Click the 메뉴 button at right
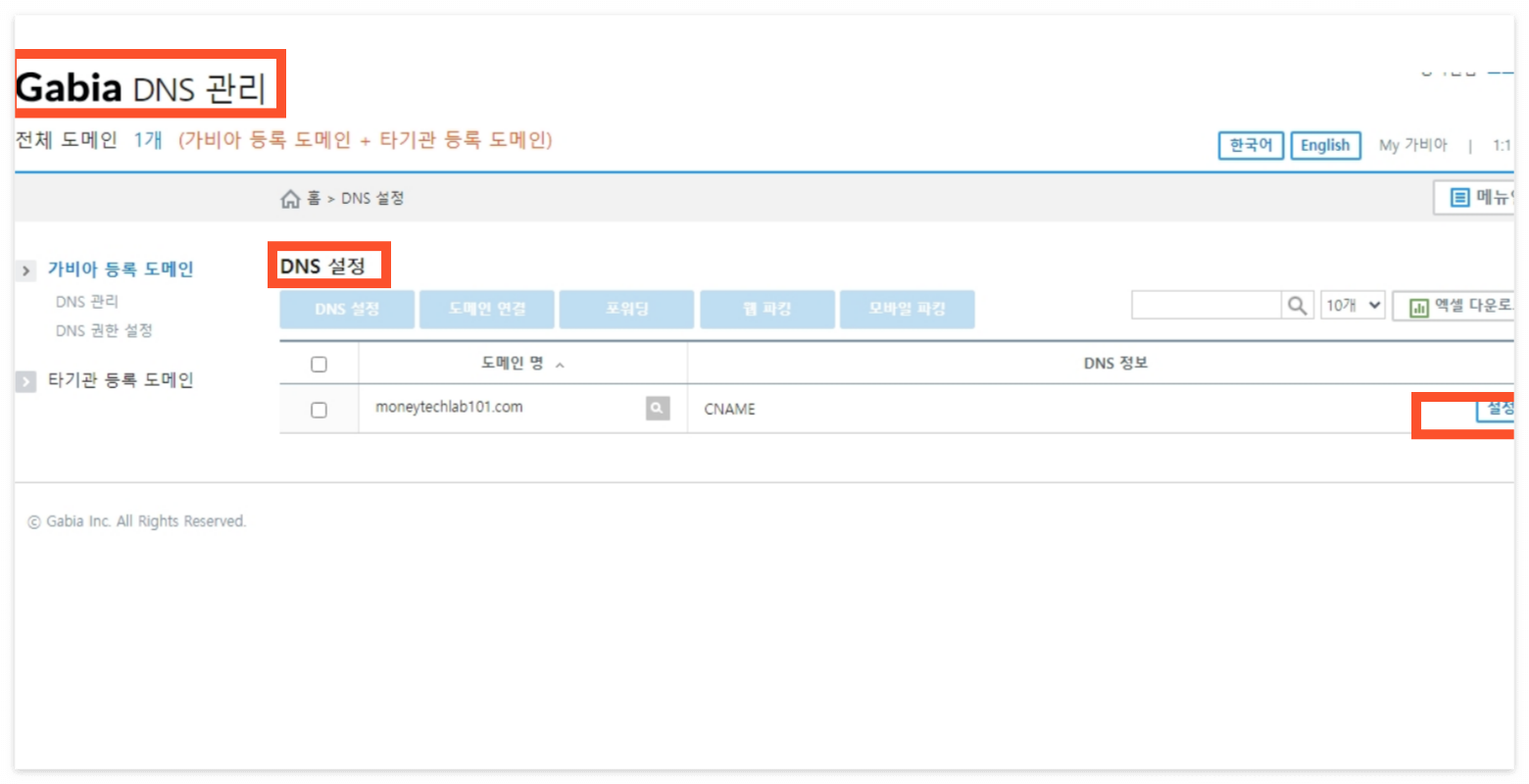The image size is (1529, 784). click(x=1474, y=198)
